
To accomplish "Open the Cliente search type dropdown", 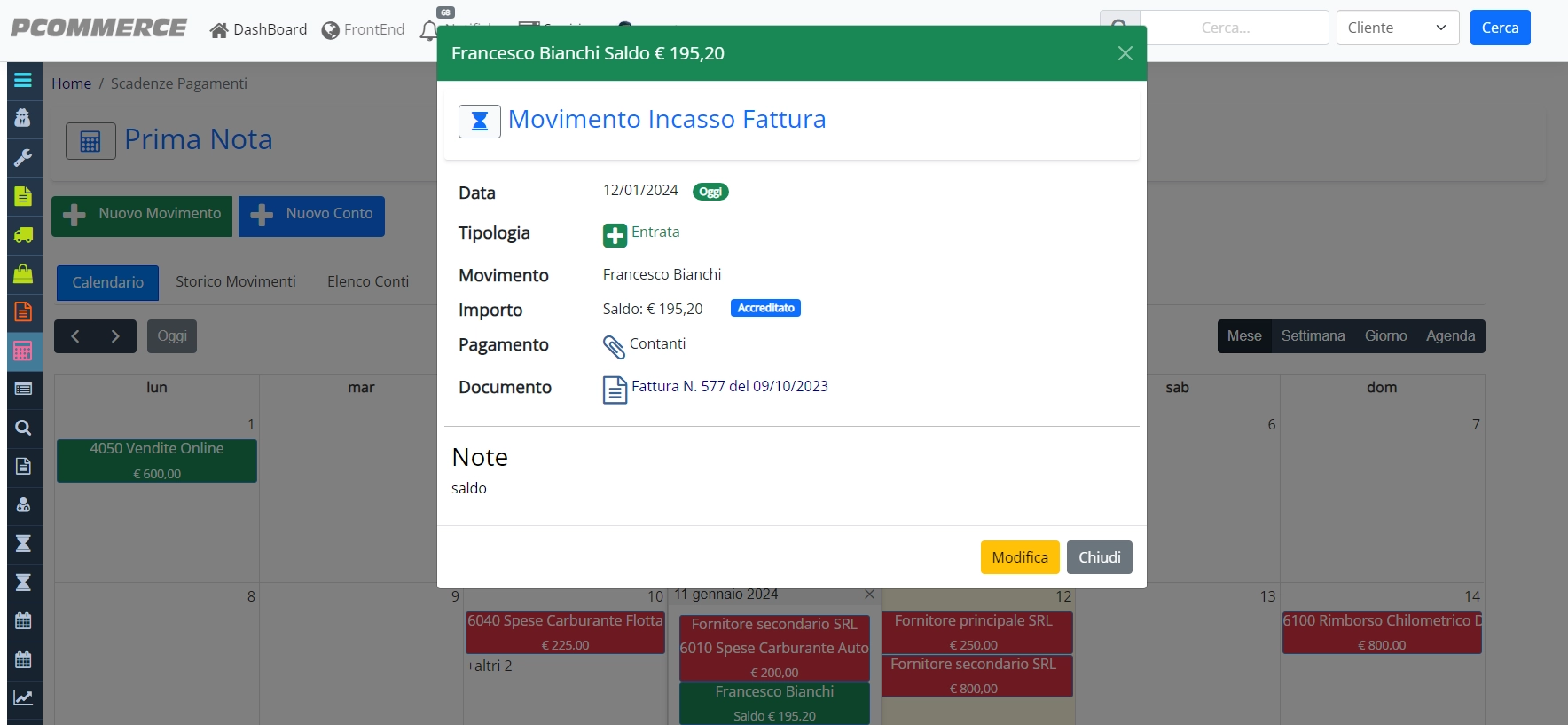I will pos(1398,28).
